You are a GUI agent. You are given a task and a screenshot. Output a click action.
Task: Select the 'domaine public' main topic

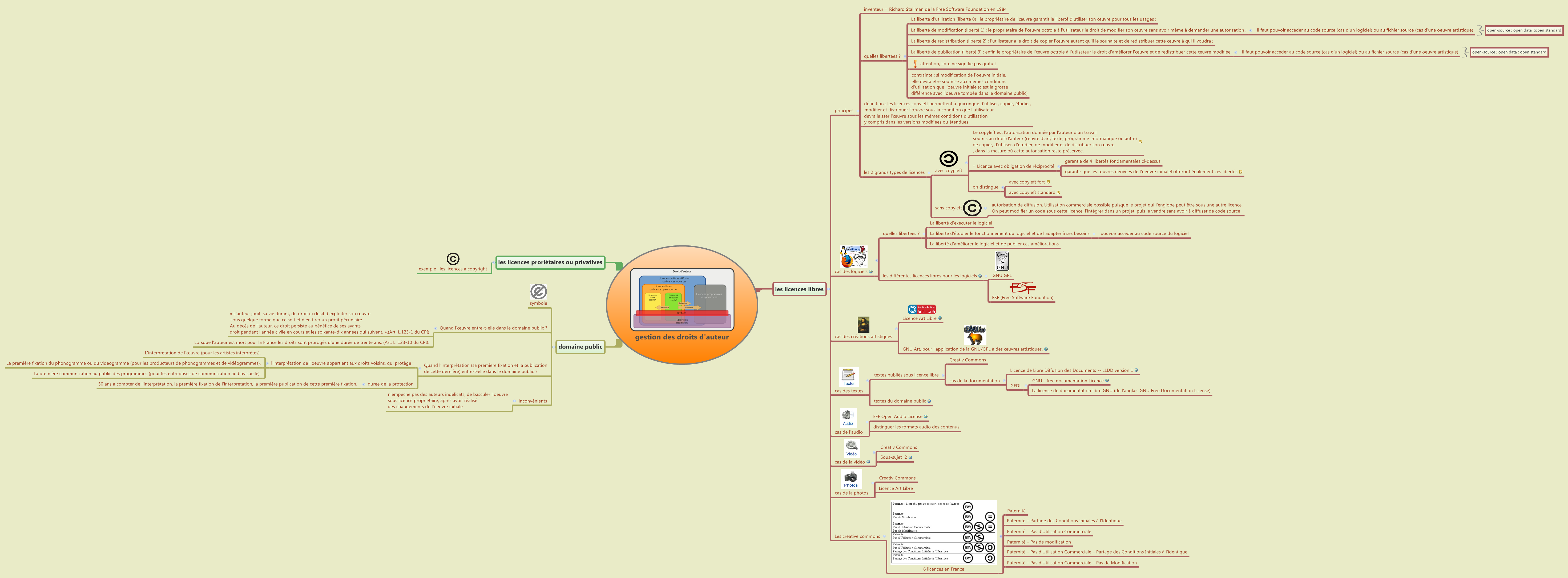coord(580,347)
